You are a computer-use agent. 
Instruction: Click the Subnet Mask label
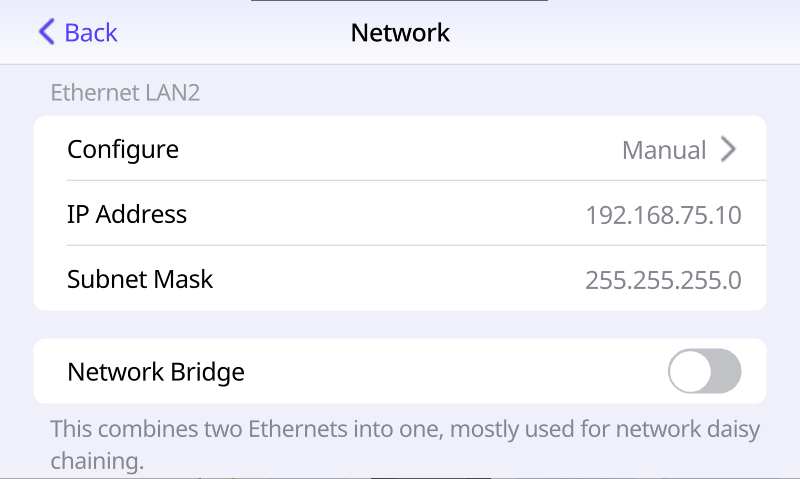click(x=140, y=279)
